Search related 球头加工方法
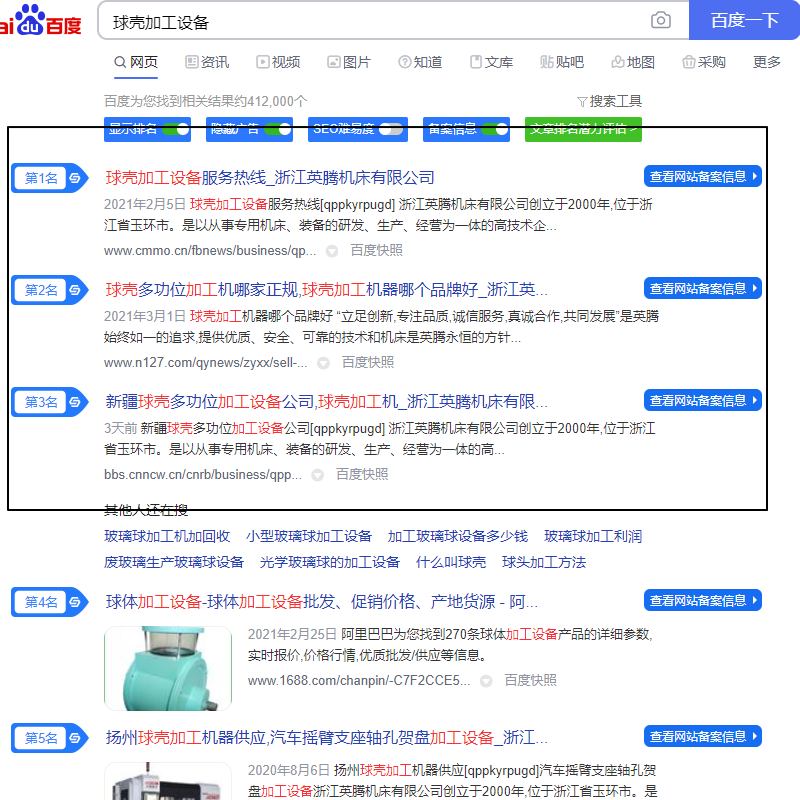Viewport: 800px width, 800px height. click(x=544, y=562)
